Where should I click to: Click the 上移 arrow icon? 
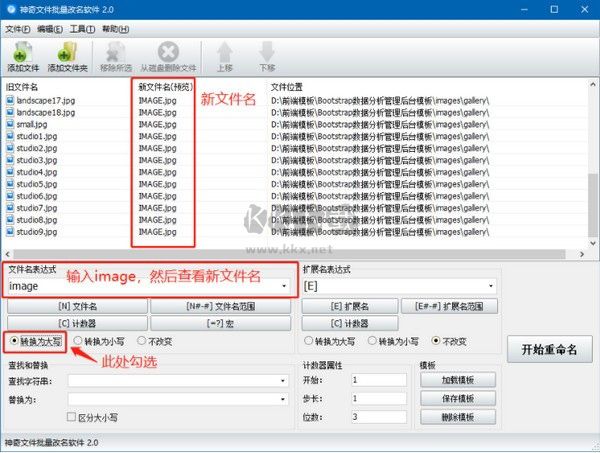[x=225, y=52]
